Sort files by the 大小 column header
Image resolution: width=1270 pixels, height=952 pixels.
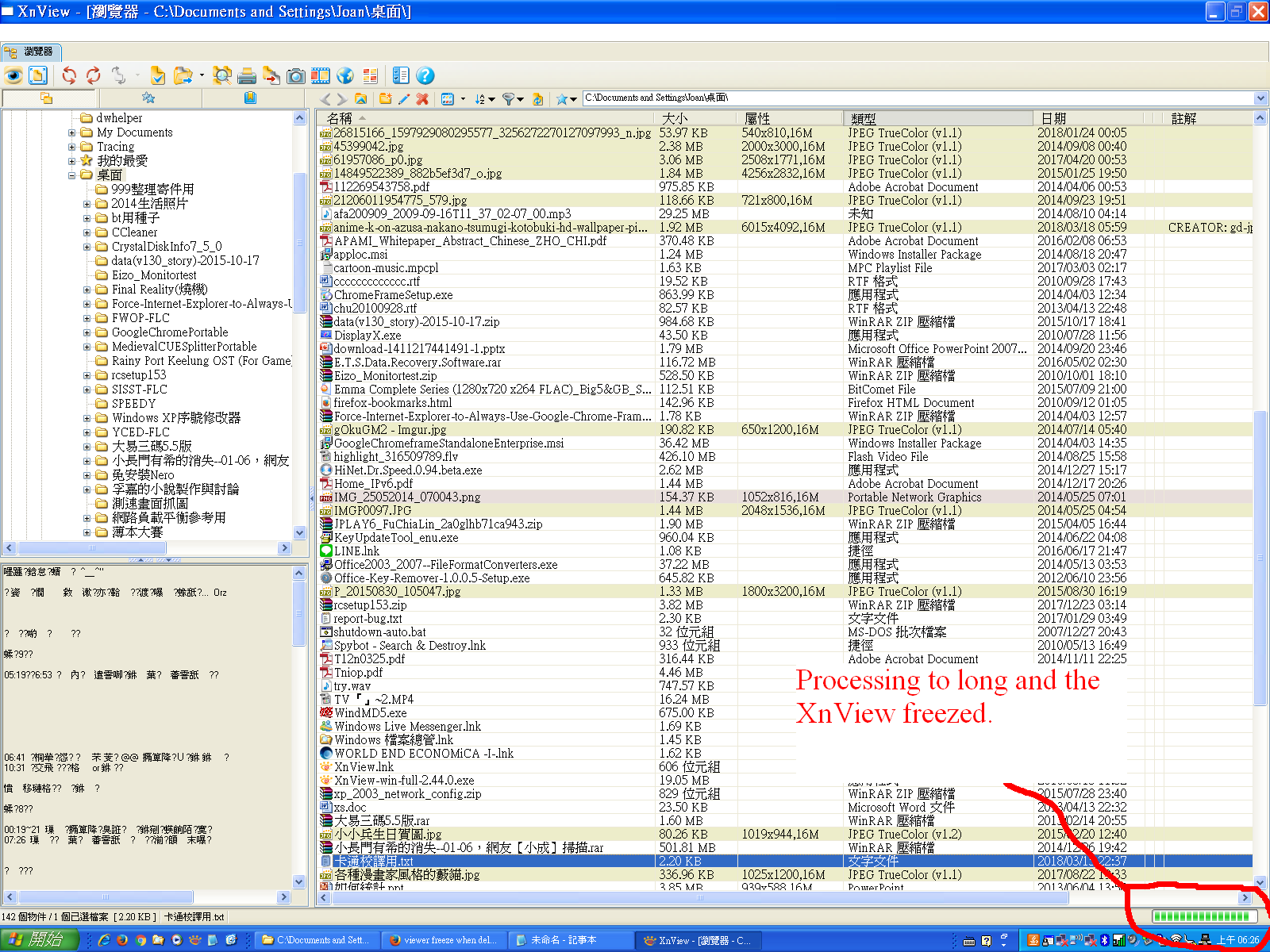click(x=675, y=118)
